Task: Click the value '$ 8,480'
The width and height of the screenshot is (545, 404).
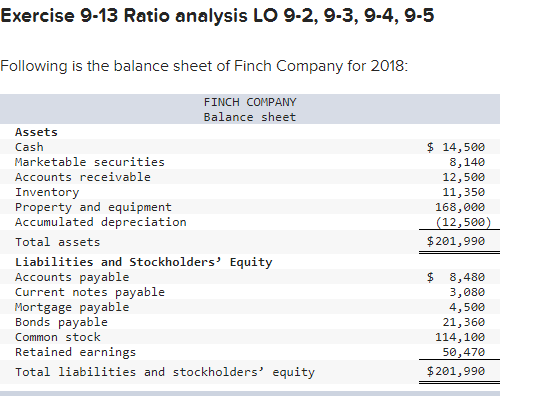Action: point(456,277)
